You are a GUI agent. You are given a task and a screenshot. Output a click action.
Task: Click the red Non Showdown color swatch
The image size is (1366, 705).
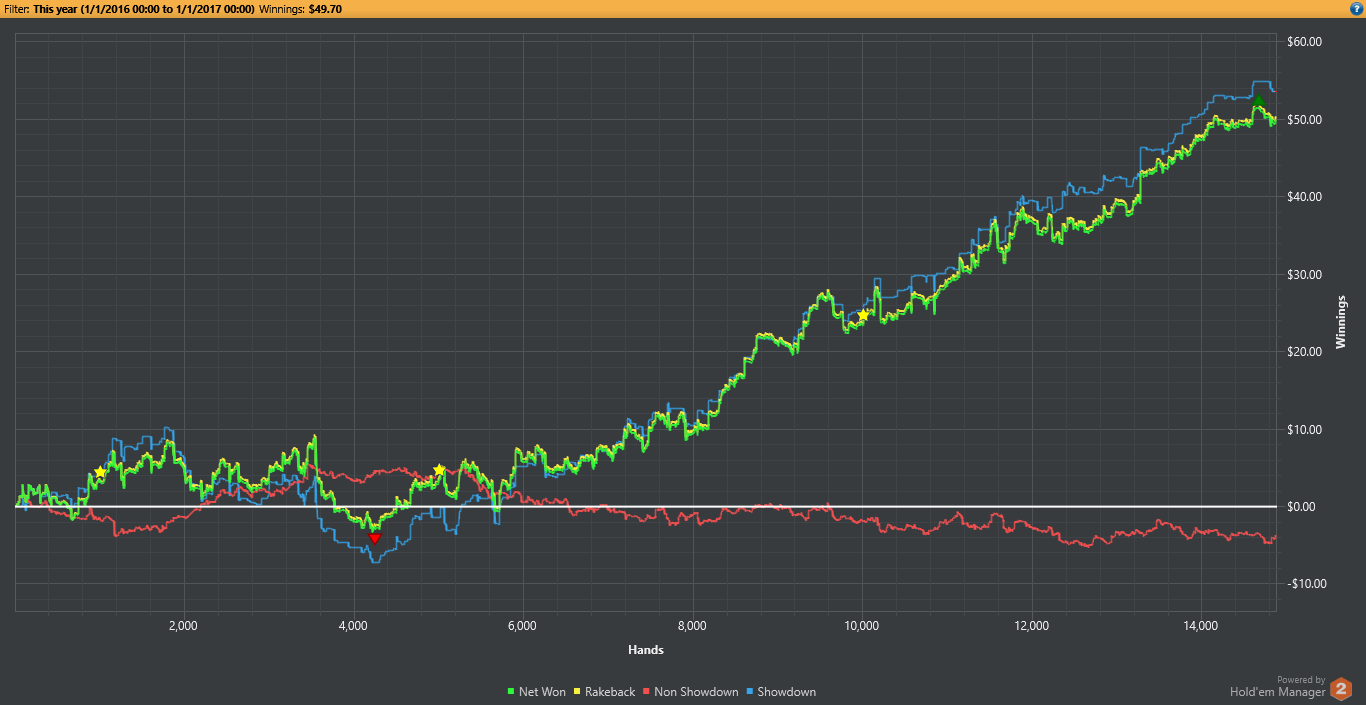click(647, 692)
